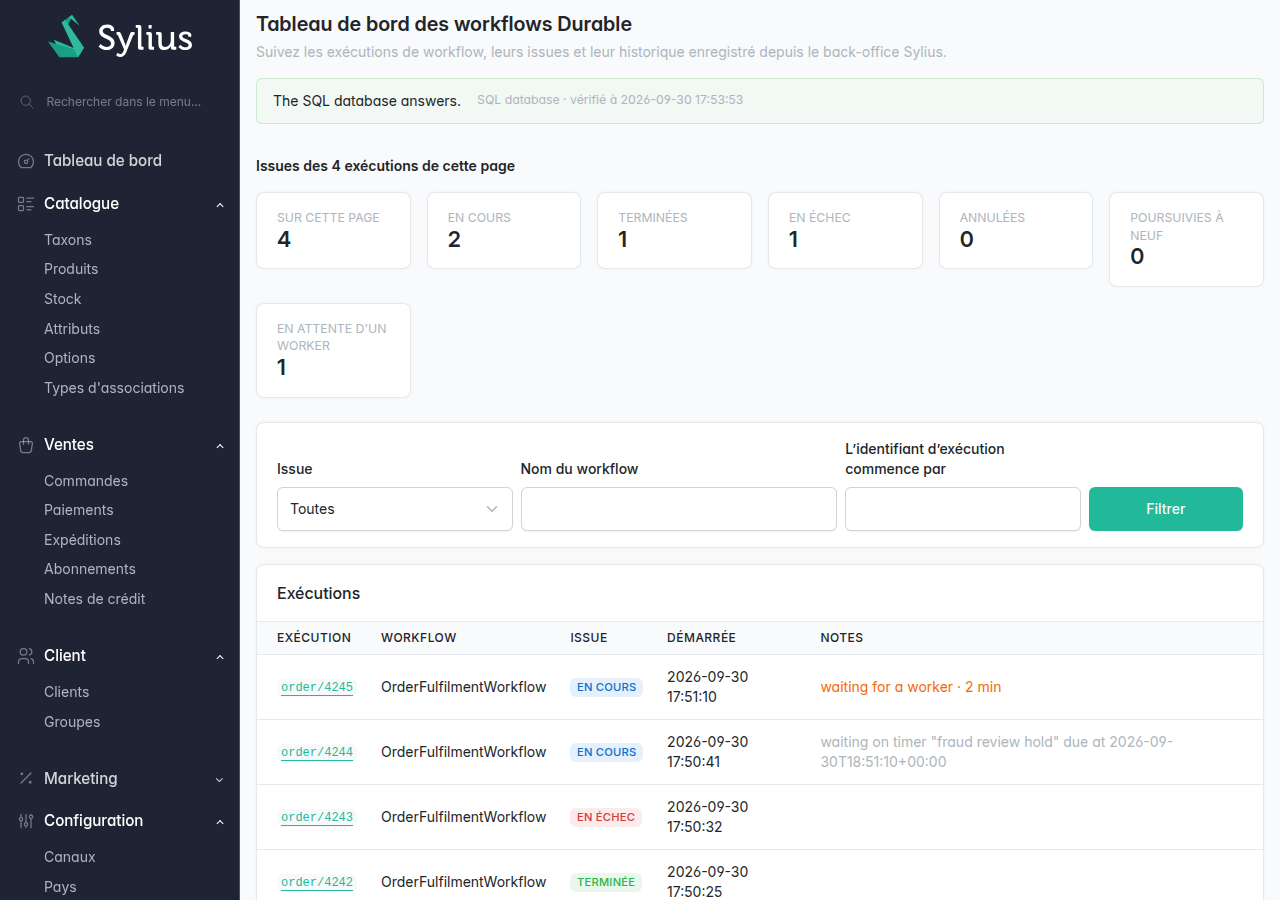Open the Abonnements menu item

point(90,569)
